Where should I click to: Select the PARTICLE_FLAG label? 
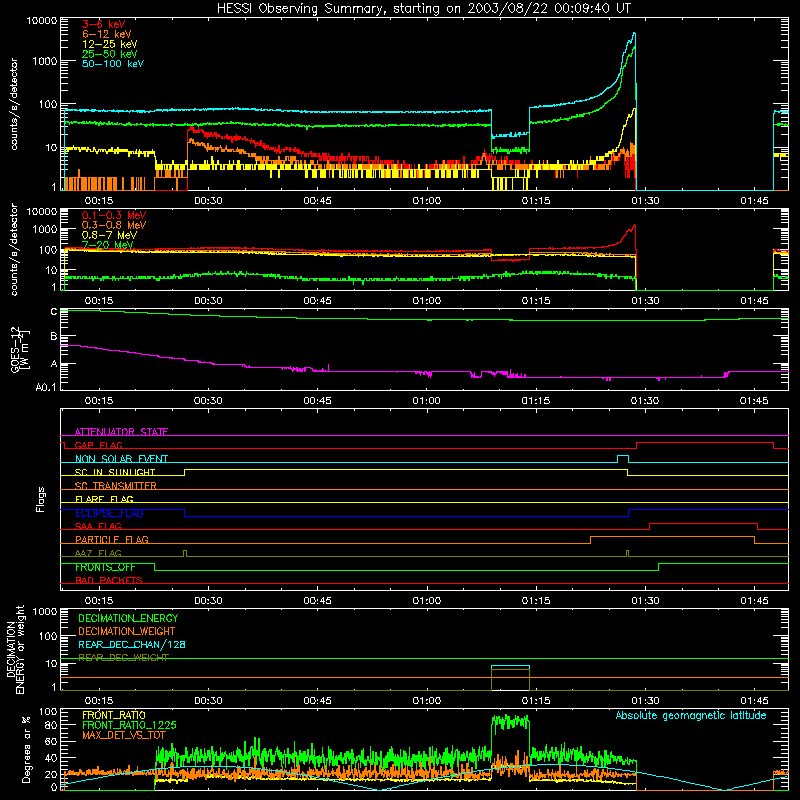[112, 540]
